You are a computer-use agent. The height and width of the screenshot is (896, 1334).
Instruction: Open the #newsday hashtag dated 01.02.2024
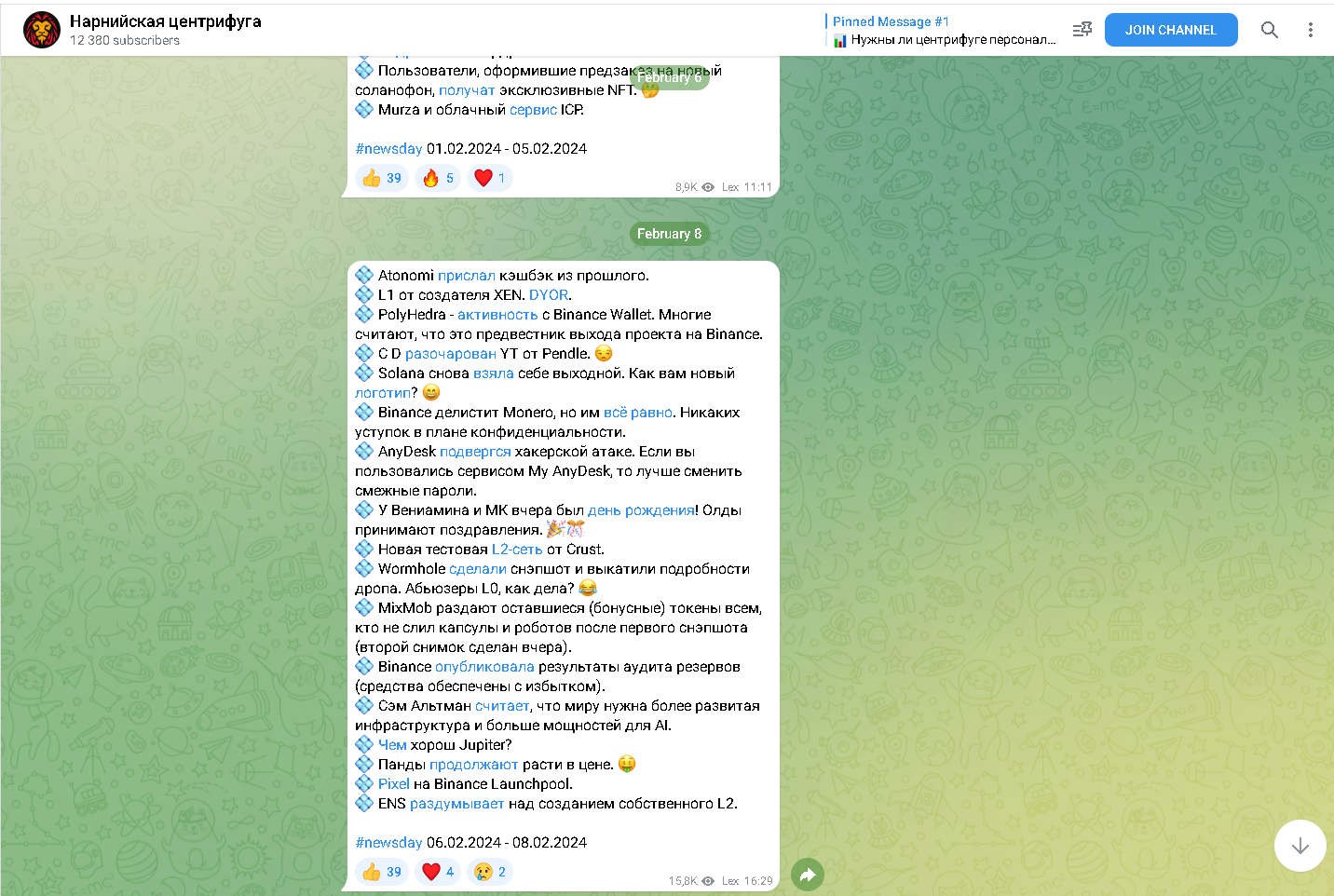click(x=388, y=148)
